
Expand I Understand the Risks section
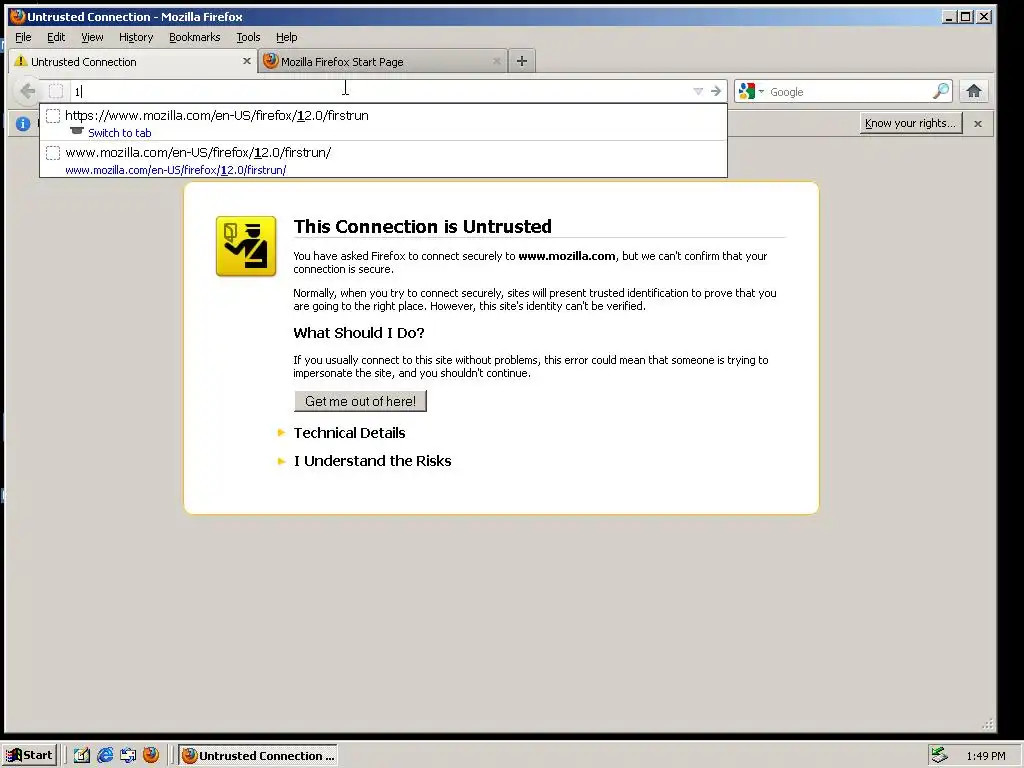pos(372,460)
